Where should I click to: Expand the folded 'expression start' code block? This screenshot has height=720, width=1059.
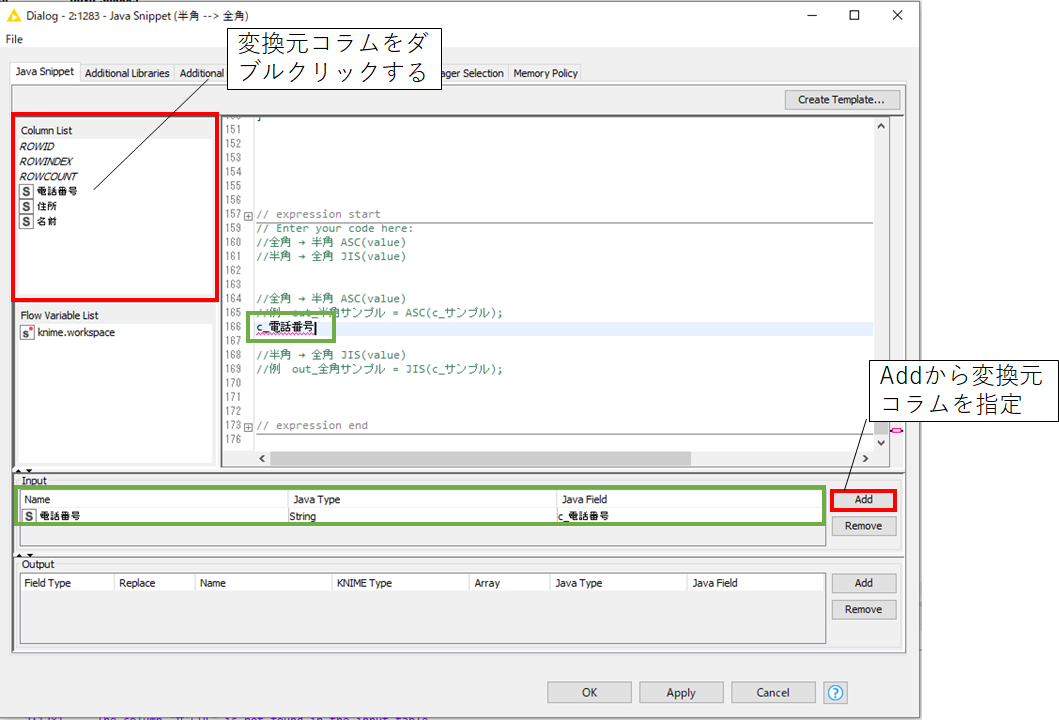(x=249, y=216)
